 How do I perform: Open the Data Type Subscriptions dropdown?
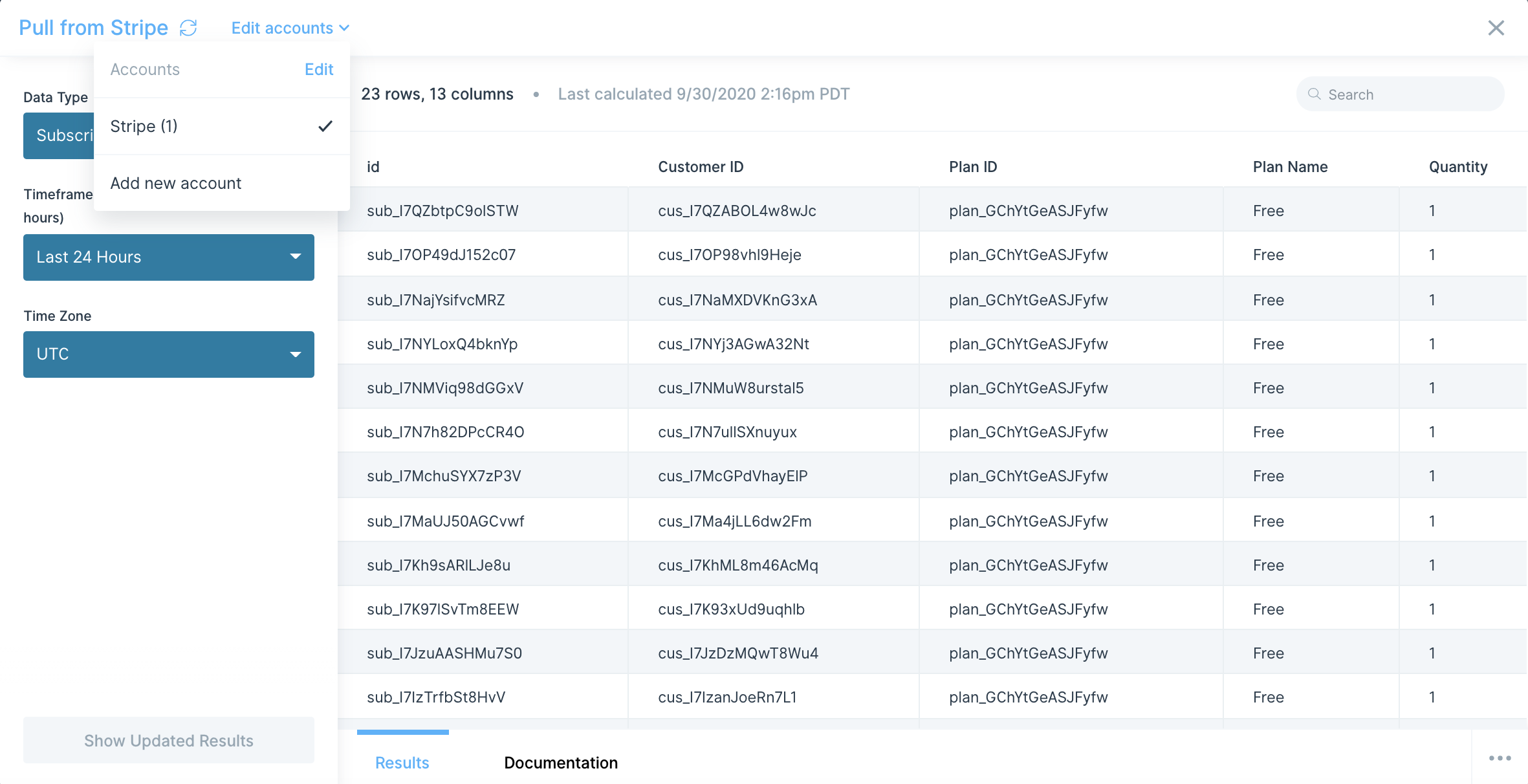coord(60,136)
